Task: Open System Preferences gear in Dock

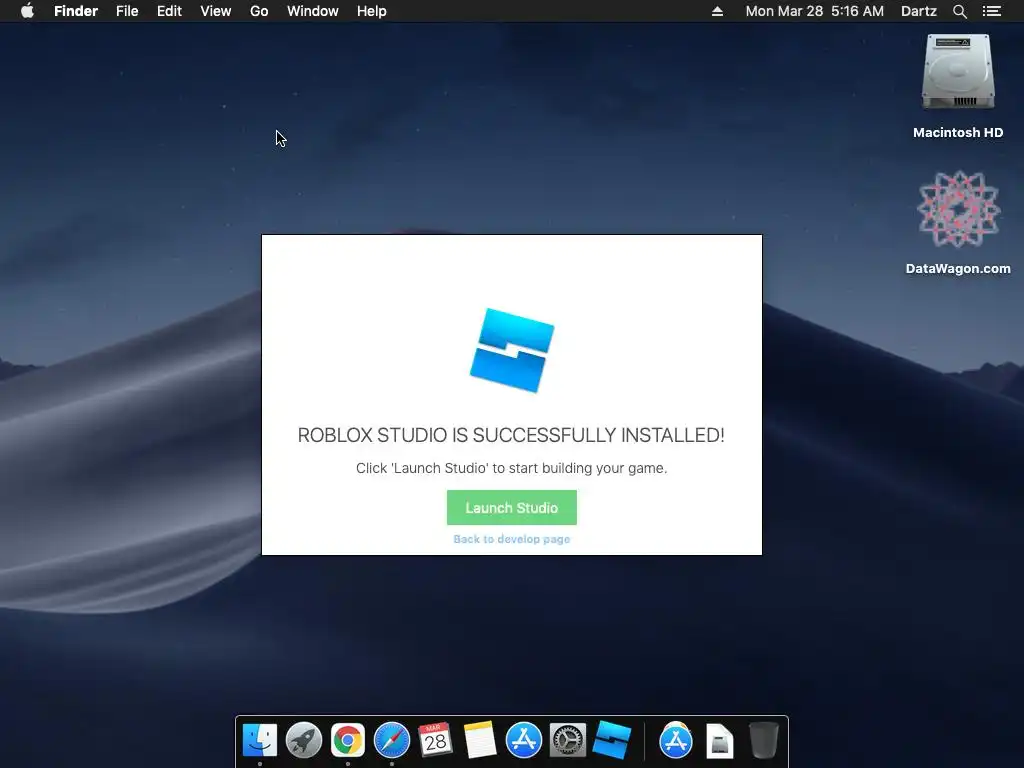Action: click(568, 740)
